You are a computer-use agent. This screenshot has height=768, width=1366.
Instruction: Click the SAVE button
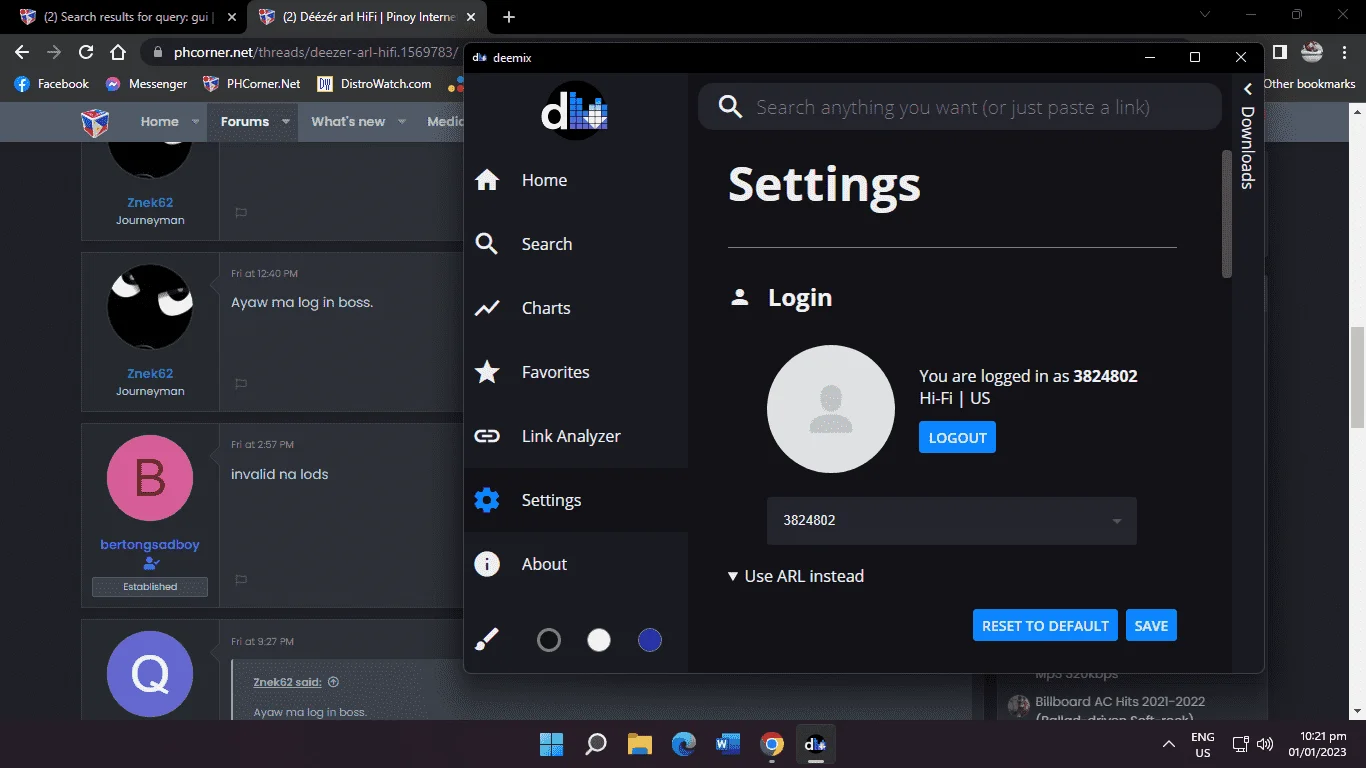pos(1151,625)
